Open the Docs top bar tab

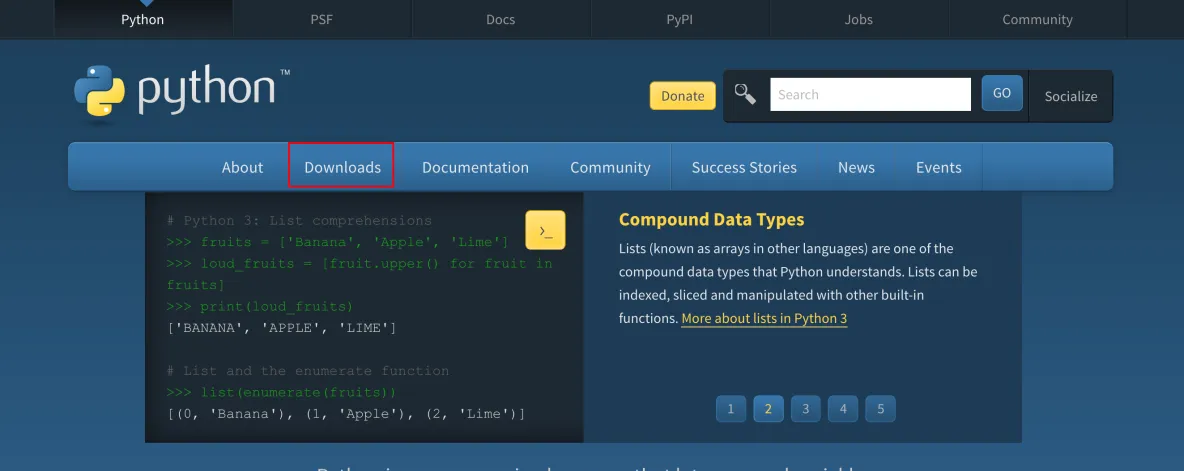click(x=501, y=20)
